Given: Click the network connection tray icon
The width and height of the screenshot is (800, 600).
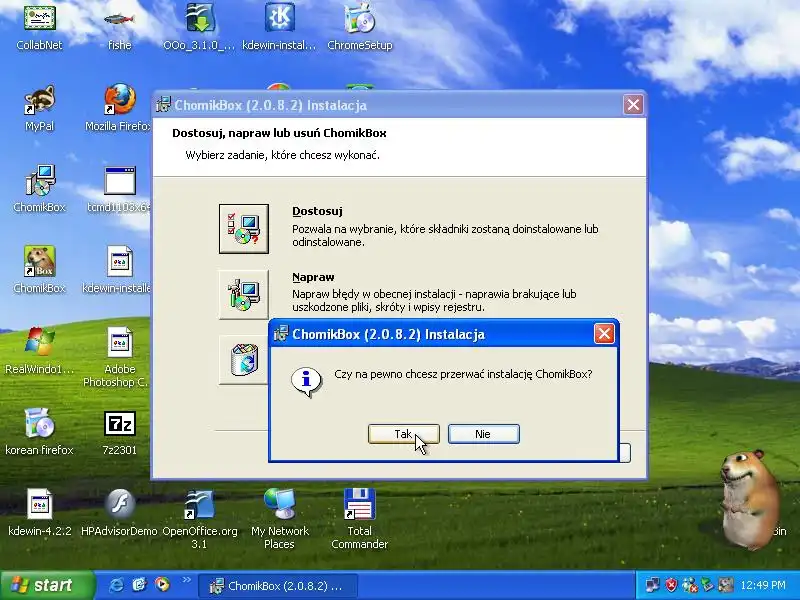Looking at the screenshot, I should tap(652, 585).
